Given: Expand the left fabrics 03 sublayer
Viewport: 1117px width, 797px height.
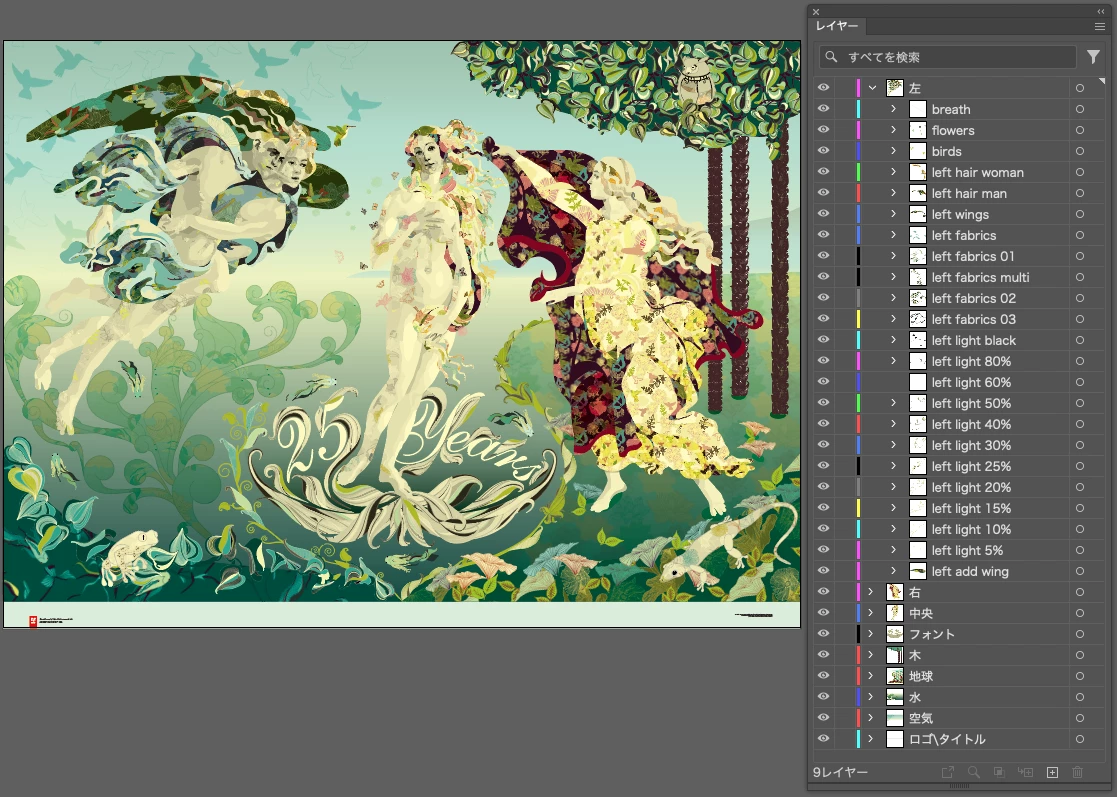Looking at the screenshot, I should coord(893,318).
